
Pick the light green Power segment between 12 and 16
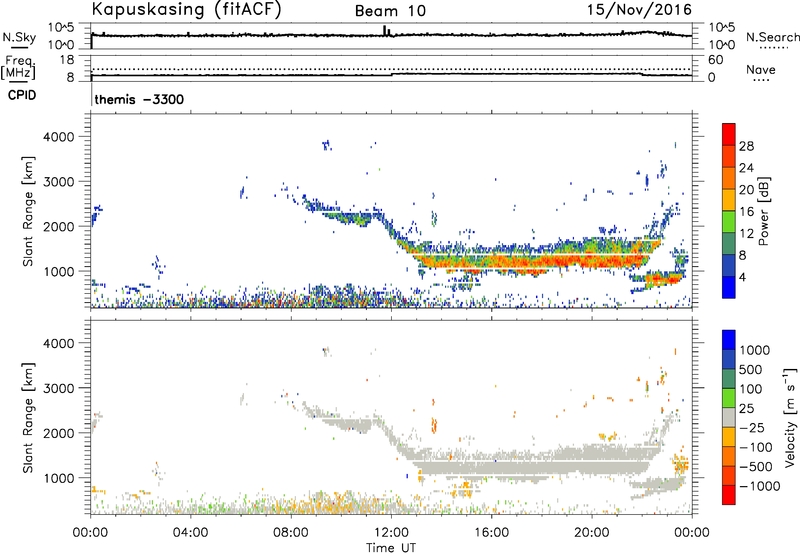(x=729, y=222)
